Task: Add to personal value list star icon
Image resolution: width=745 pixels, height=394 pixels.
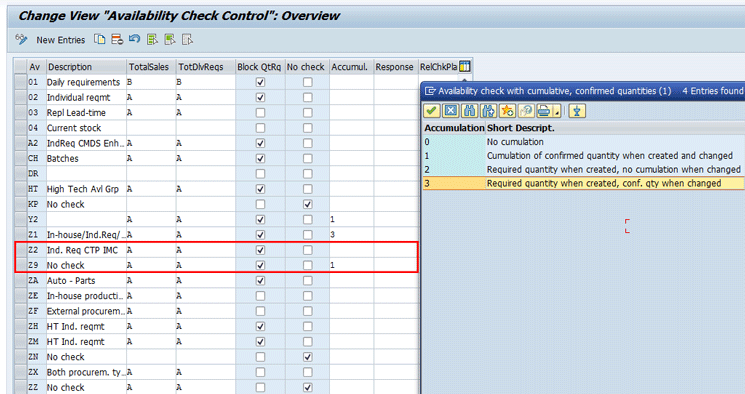Action: coord(507,111)
